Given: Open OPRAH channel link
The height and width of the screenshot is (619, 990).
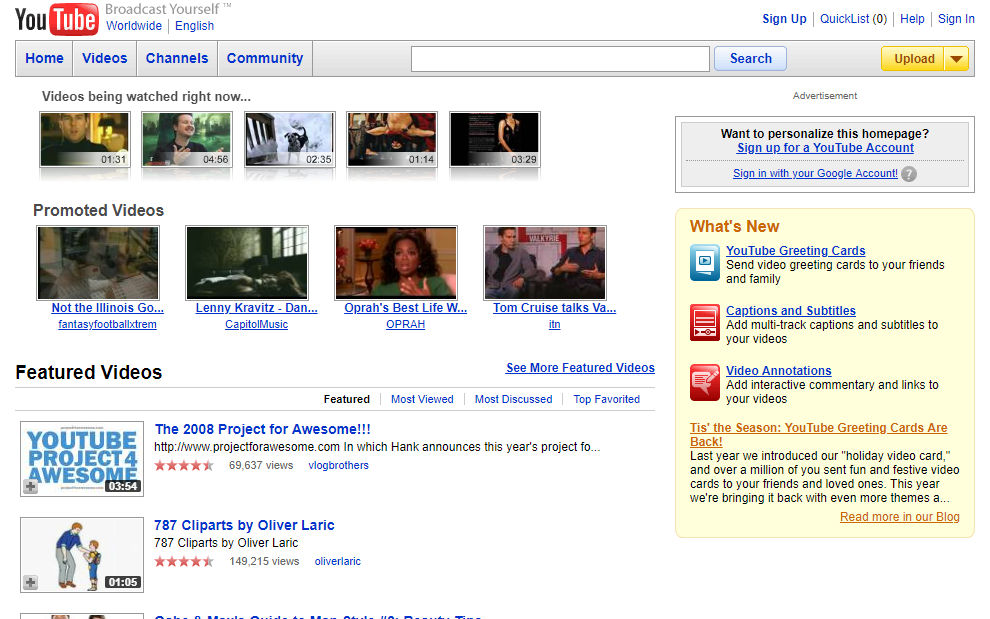Looking at the screenshot, I should (405, 324).
